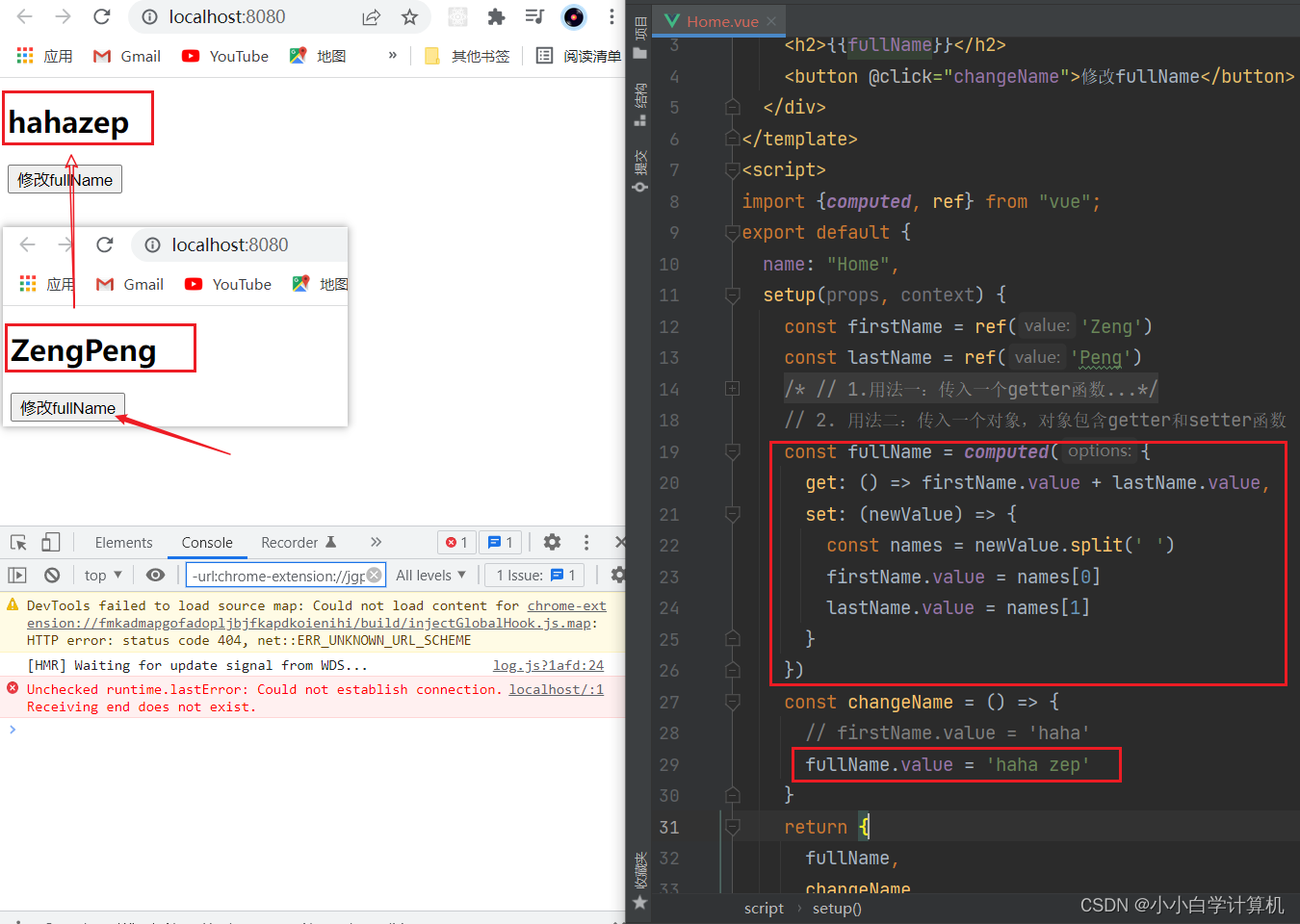Open the Gmail bookmark in top bookmarks bar
Viewport: 1300px width, 924px height.
click(x=127, y=56)
